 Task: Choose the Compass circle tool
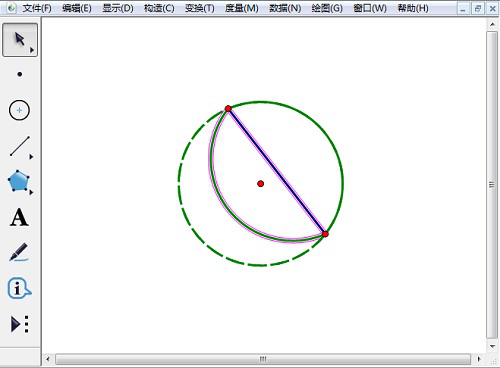click(x=19, y=110)
